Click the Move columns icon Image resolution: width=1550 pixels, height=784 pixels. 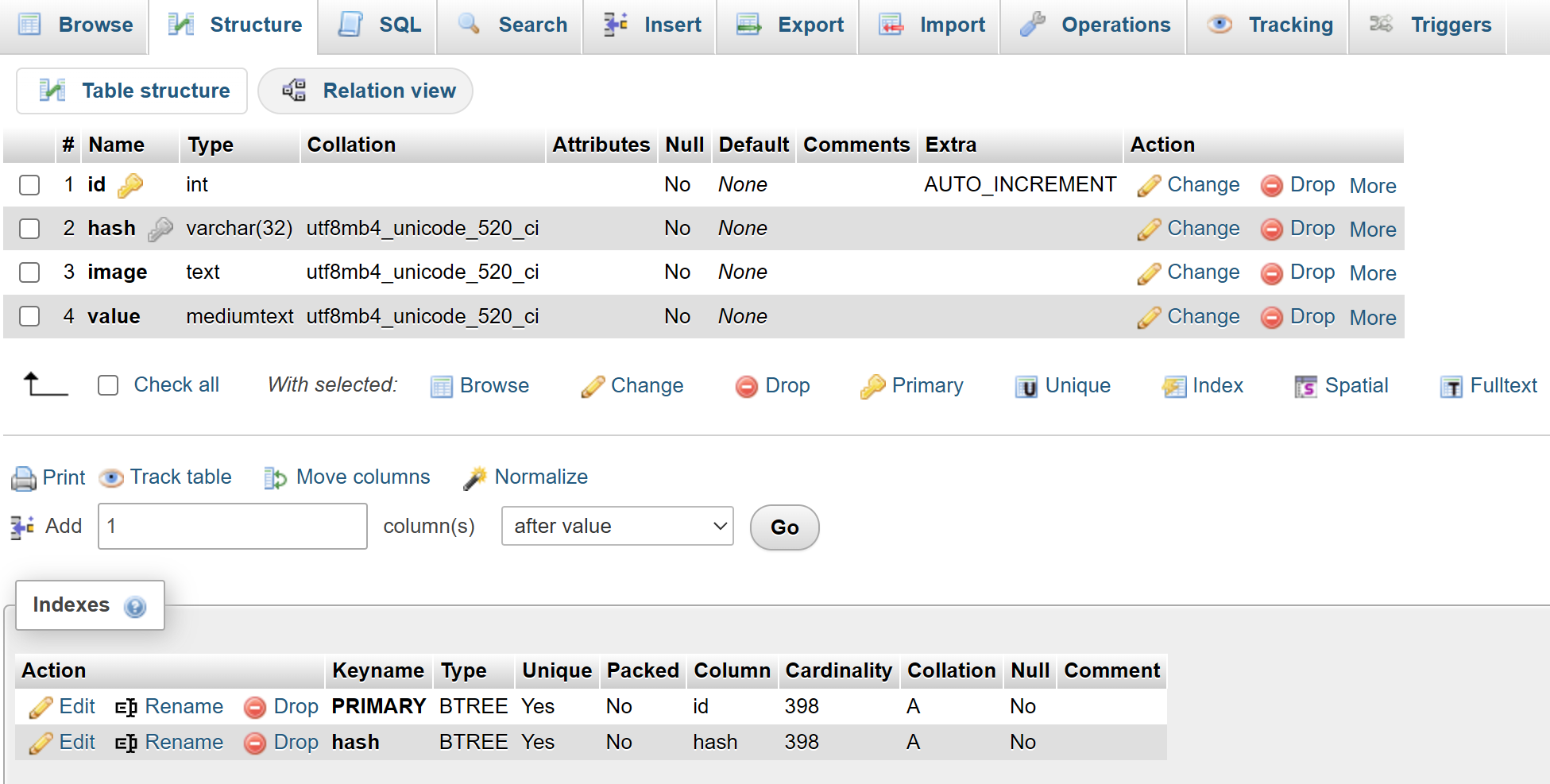point(276,478)
